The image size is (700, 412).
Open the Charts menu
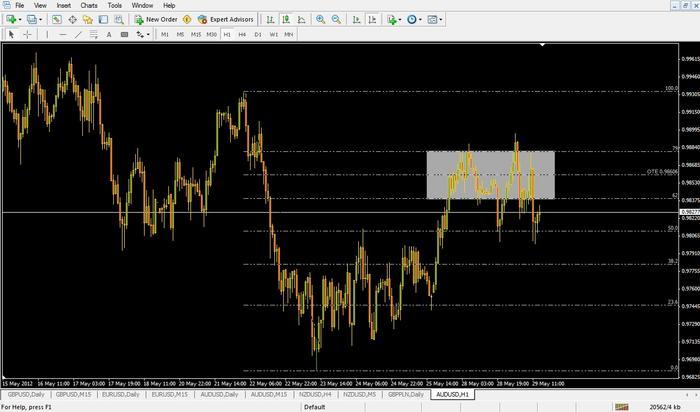[x=89, y=5]
